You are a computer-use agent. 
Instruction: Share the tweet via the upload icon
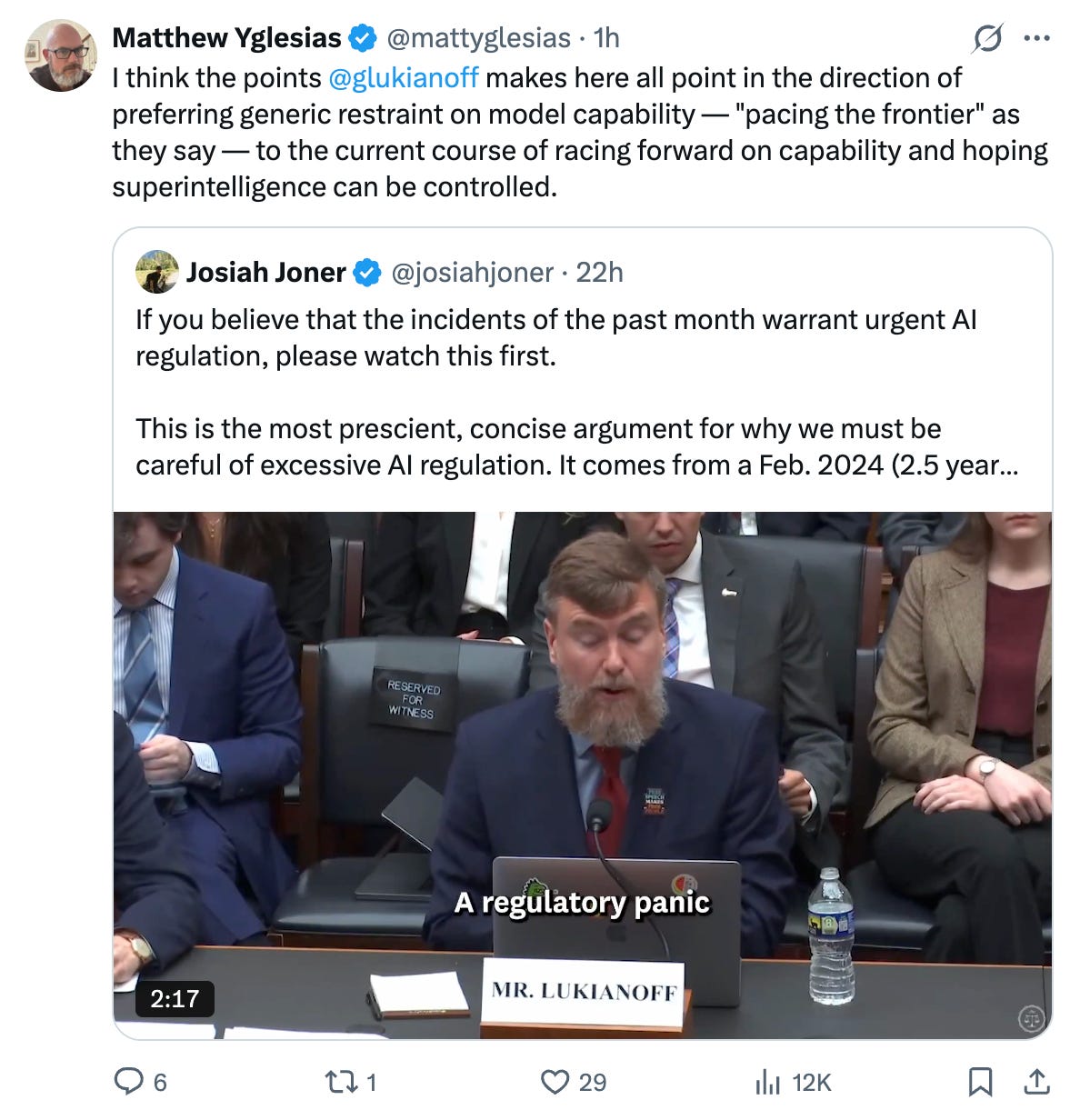(x=1036, y=1081)
